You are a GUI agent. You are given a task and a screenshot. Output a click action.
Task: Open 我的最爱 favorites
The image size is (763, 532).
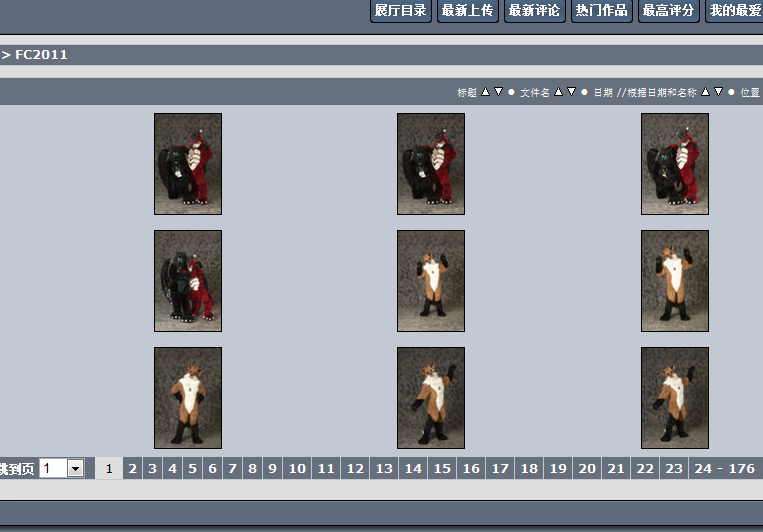pyautogui.click(x=734, y=11)
